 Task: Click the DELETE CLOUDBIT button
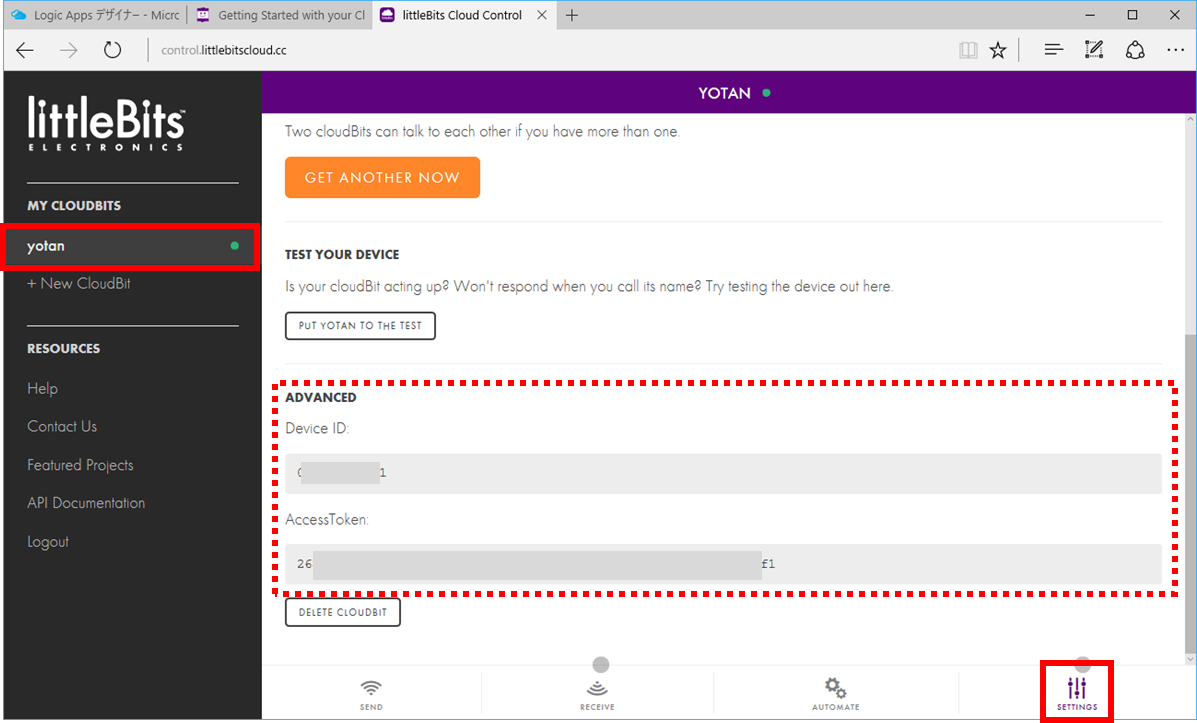coord(343,612)
